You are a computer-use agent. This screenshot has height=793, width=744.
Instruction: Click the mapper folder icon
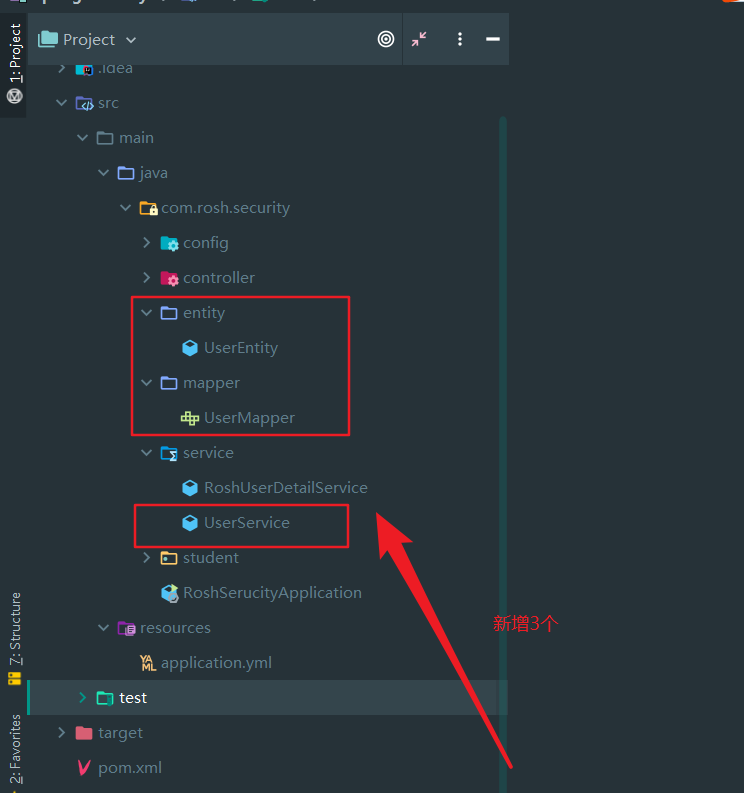pos(169,383)
